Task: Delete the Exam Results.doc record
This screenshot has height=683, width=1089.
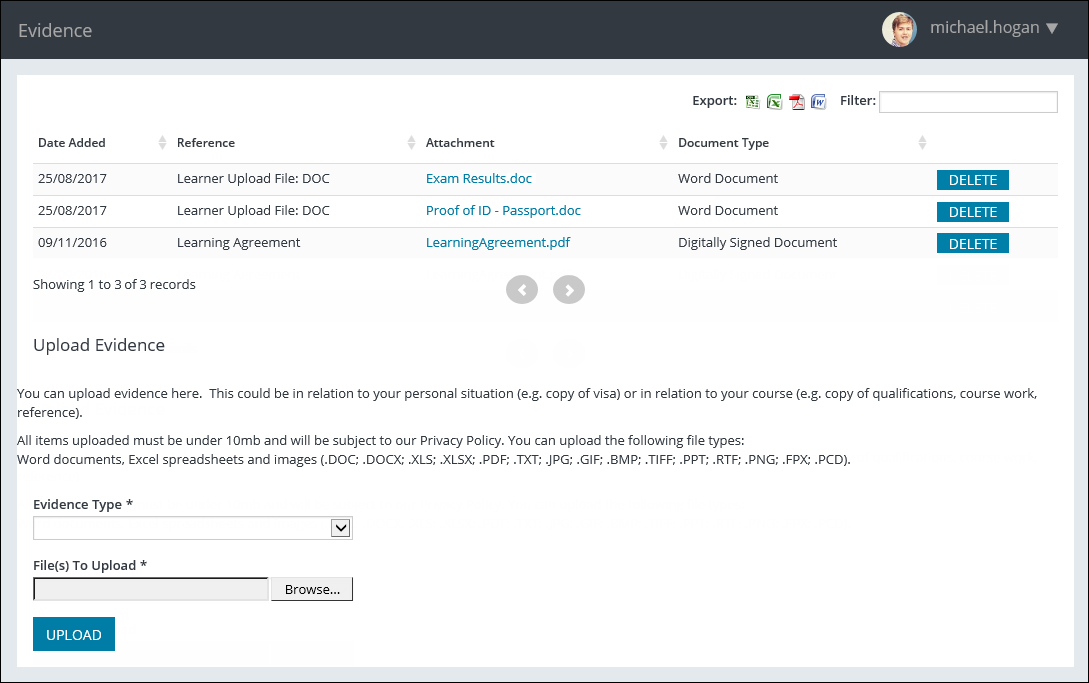Action: (972, 180)
